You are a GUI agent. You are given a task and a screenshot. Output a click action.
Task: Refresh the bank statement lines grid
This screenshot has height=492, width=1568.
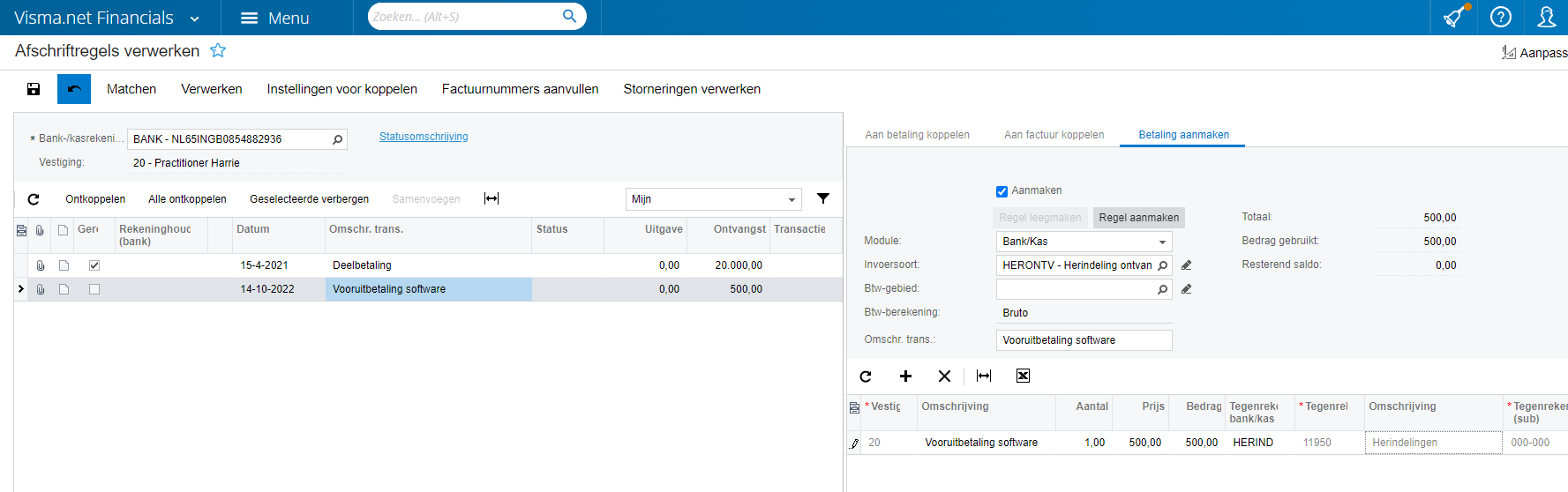pos(34,199)
